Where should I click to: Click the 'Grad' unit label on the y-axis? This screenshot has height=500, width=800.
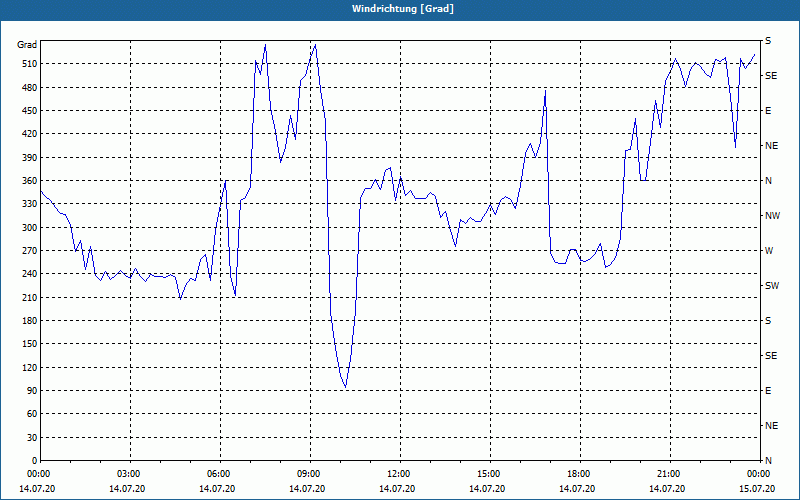tap(27, 45)
